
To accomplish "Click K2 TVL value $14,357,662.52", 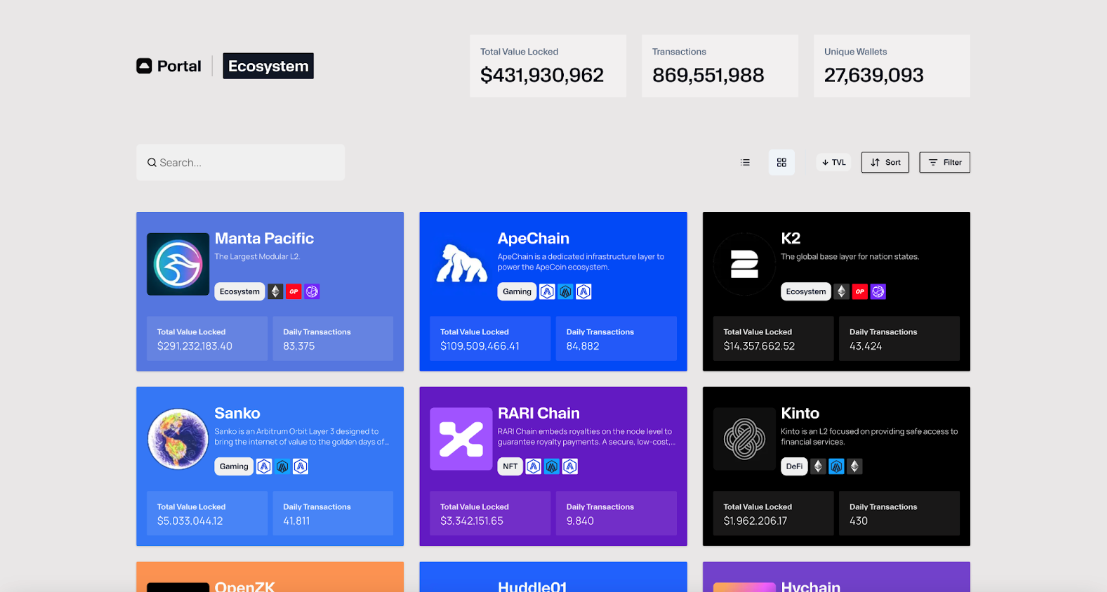I will coord(759,346).
